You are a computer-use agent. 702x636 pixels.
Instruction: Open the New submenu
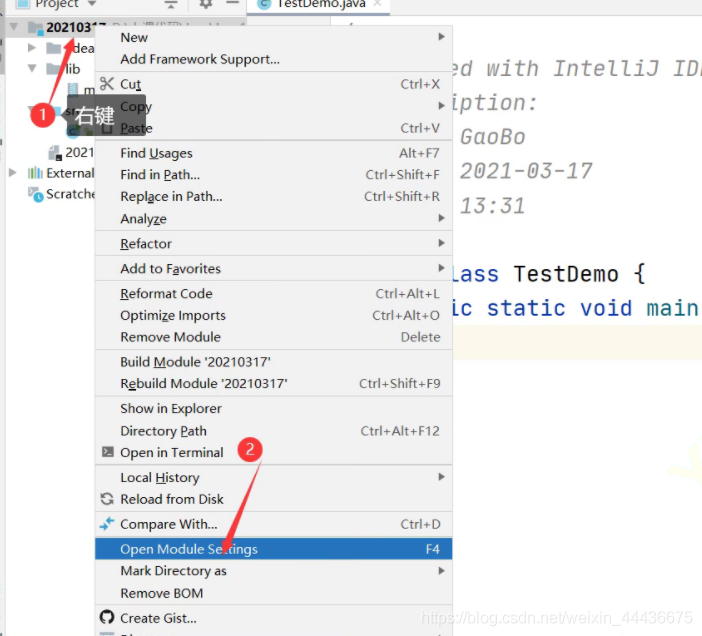click(274, 37)
